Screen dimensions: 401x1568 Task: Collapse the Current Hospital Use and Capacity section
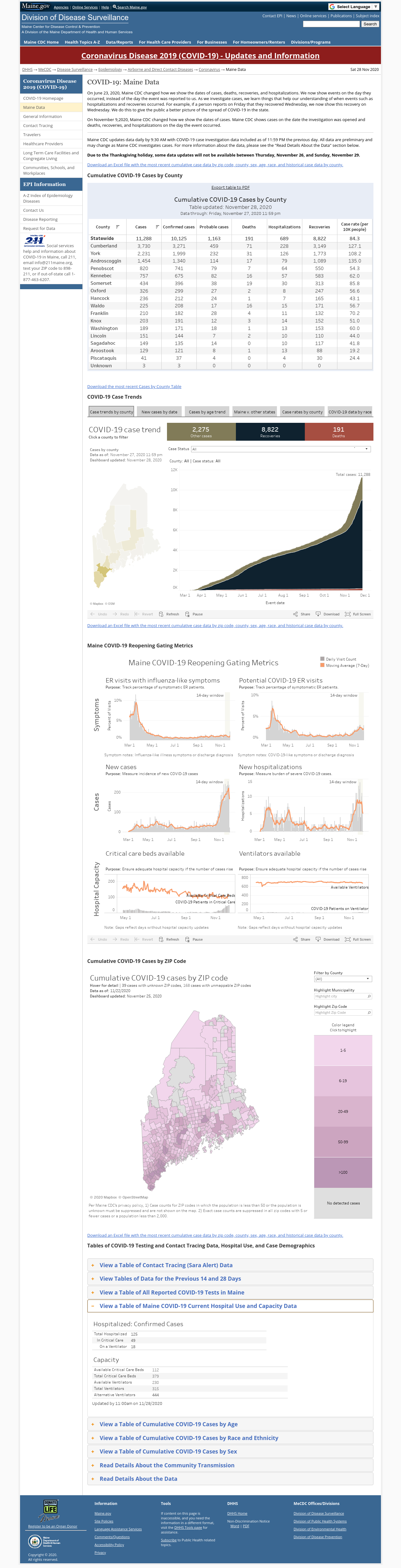tap(230, 1306)
